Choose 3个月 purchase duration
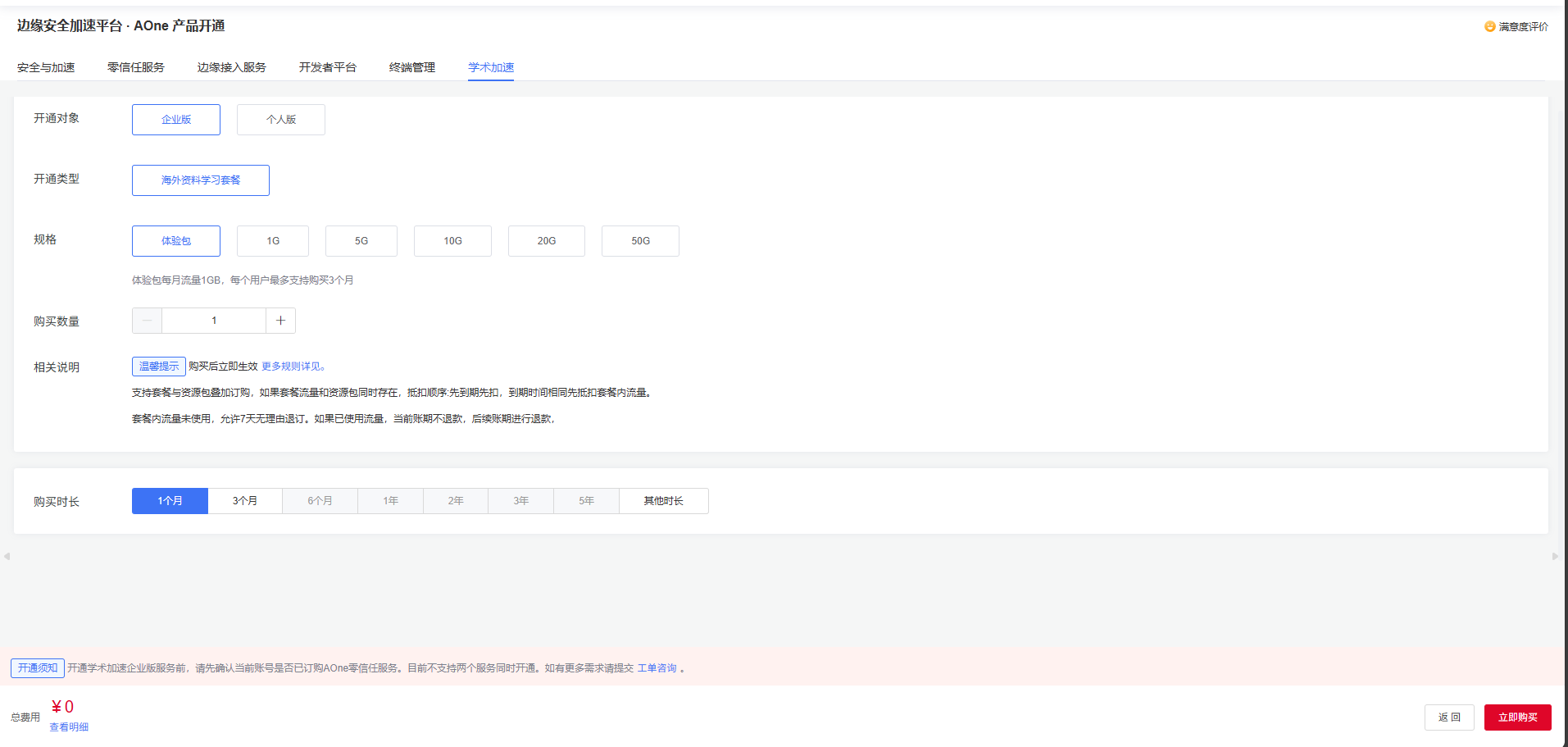 click(x=245, y=501)
